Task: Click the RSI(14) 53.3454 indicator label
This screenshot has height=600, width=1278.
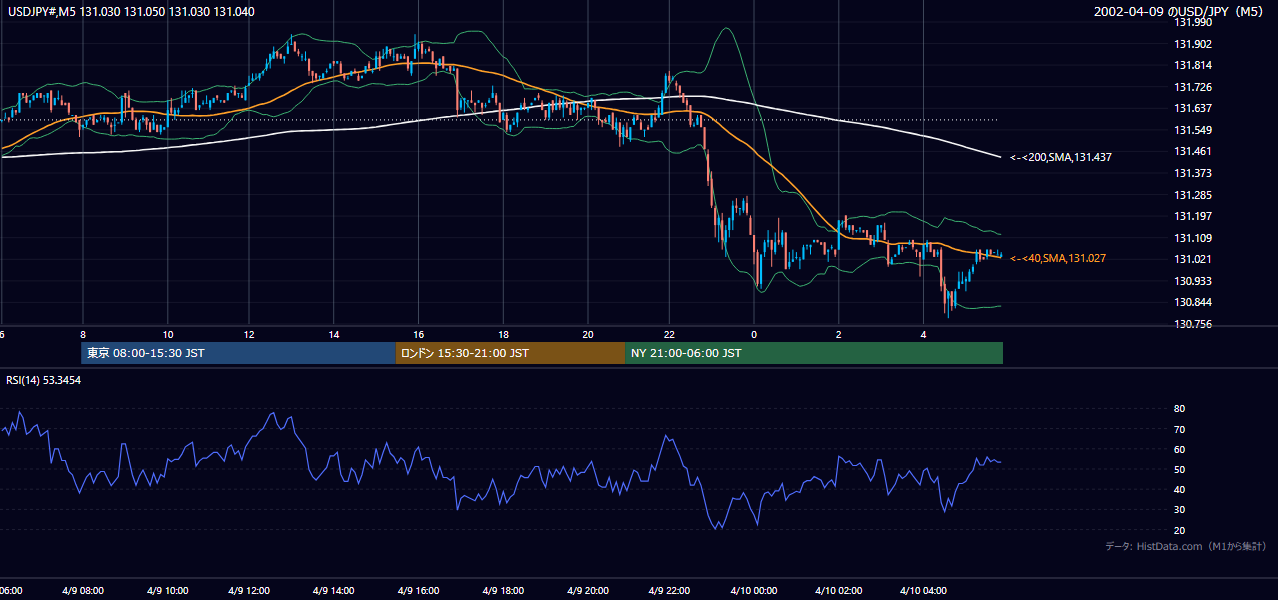Action: click(43, 381)
